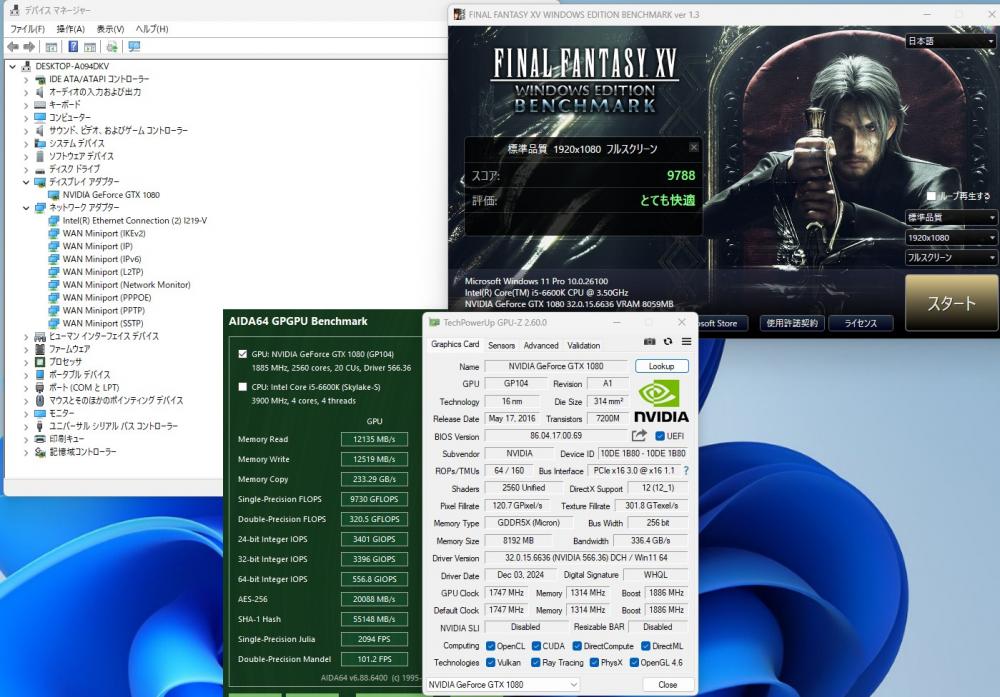The width and height of the screenshot is (1000, 697).
Task: Toggle the OpenGL 4.6 checkbox
Action: tap(634, 663)
